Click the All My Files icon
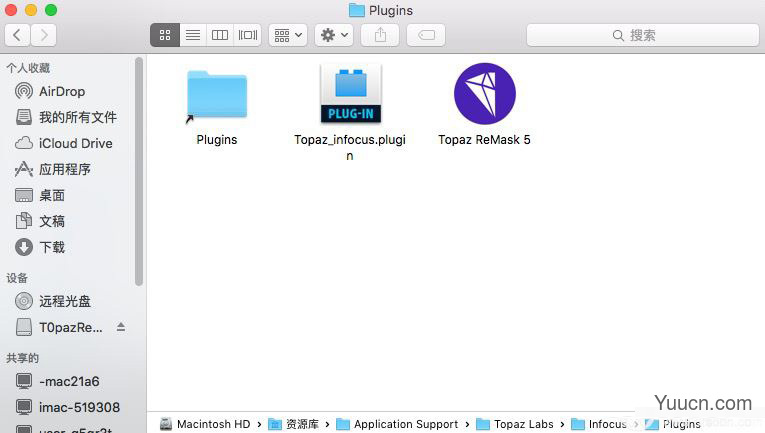Screen dimensions: 765x433 click(24, 117)
